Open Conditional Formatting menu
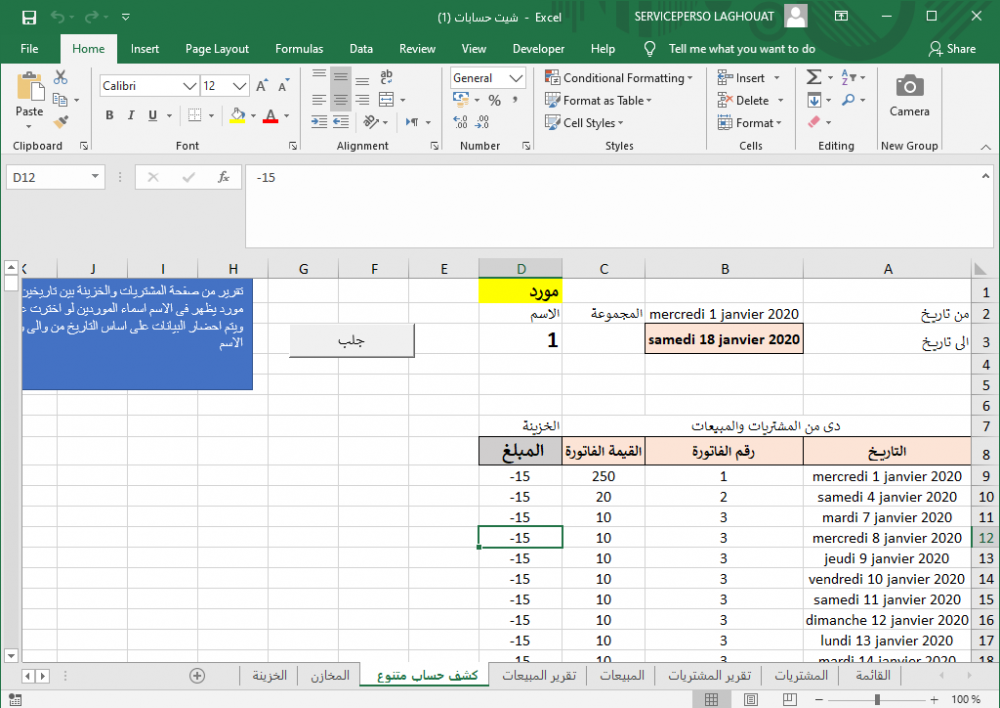This screenshot has width=1000, height=708. [x=619, y=78]
